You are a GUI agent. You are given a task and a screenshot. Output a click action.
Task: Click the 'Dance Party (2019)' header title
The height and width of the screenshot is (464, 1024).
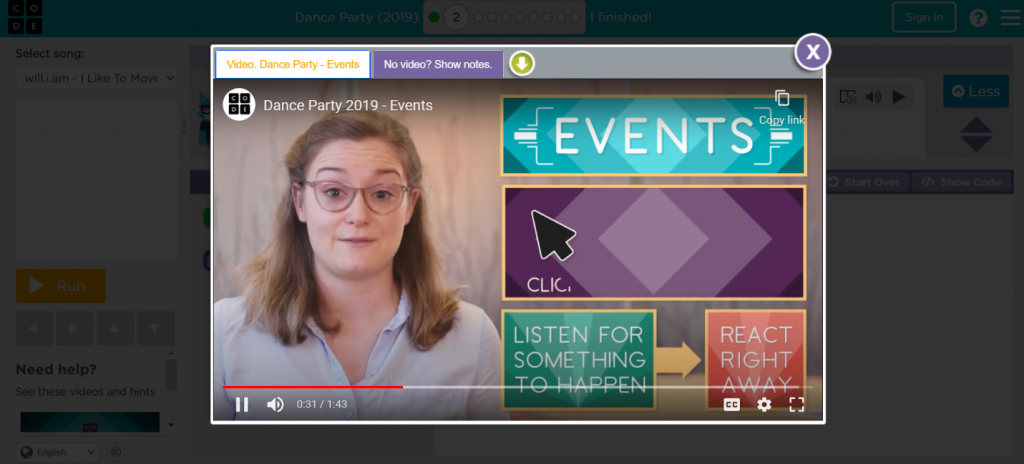coord(357,18)
